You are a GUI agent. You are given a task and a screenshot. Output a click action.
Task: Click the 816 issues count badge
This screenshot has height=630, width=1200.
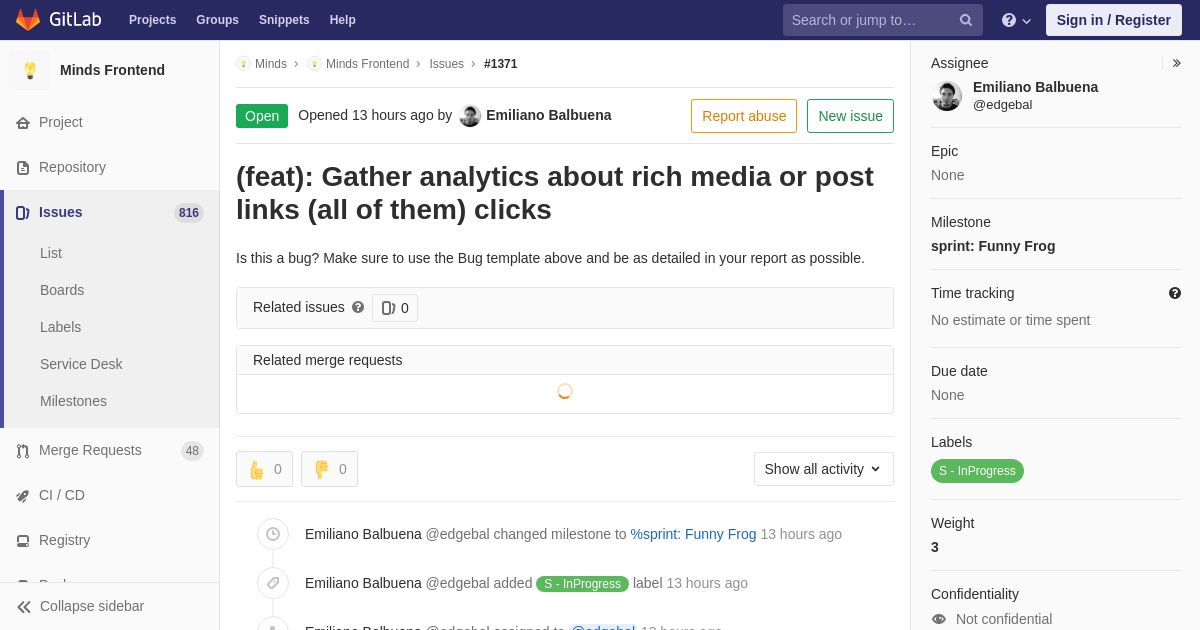point(189,213)
